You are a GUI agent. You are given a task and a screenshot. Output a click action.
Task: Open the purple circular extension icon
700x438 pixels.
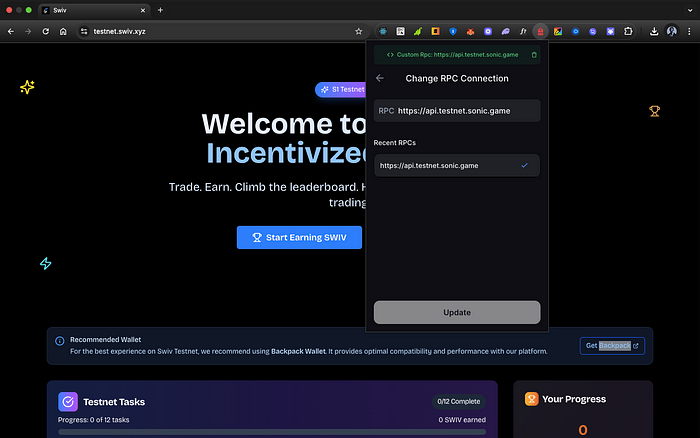pyautogui.click(x=593, y=31)
